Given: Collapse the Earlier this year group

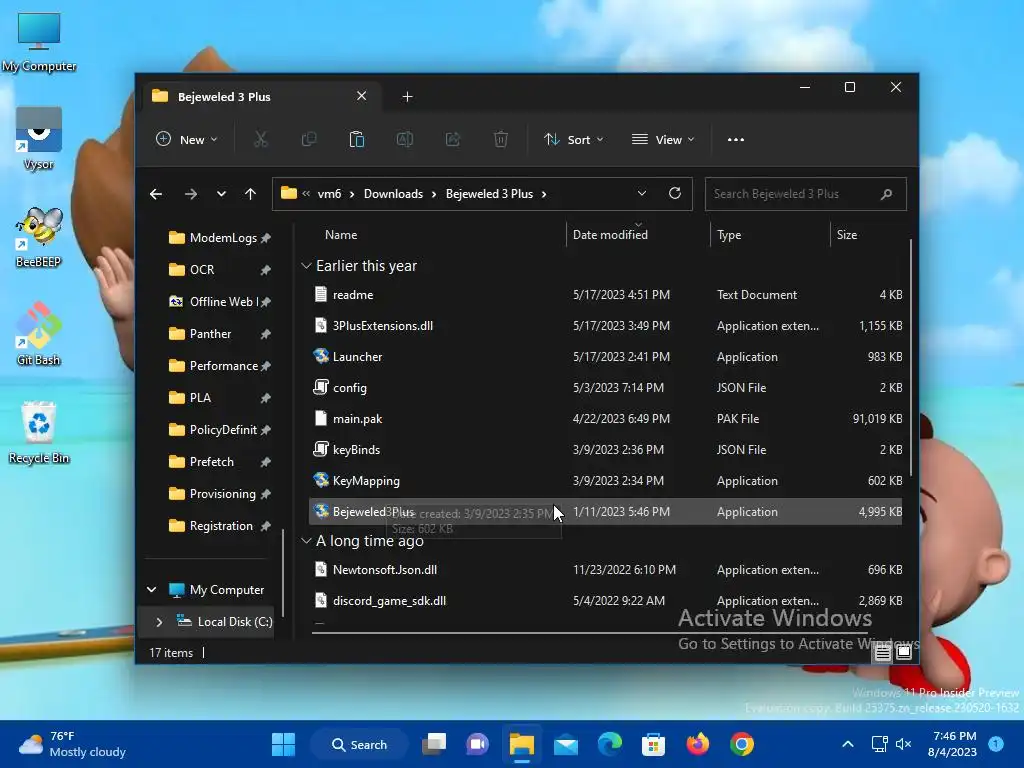Looking at the screenshot, I should 306,266.
